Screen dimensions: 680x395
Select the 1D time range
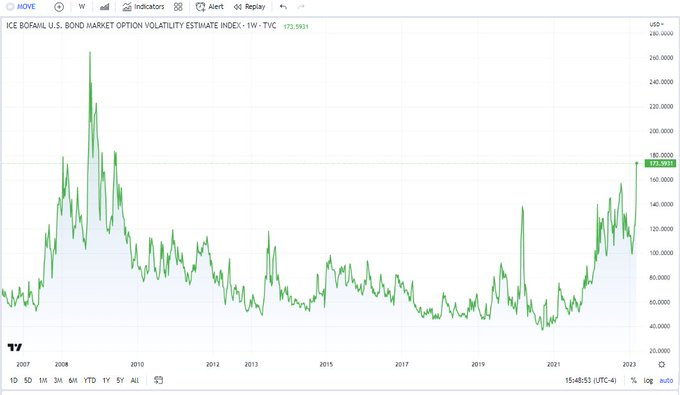tap(14, 380)
